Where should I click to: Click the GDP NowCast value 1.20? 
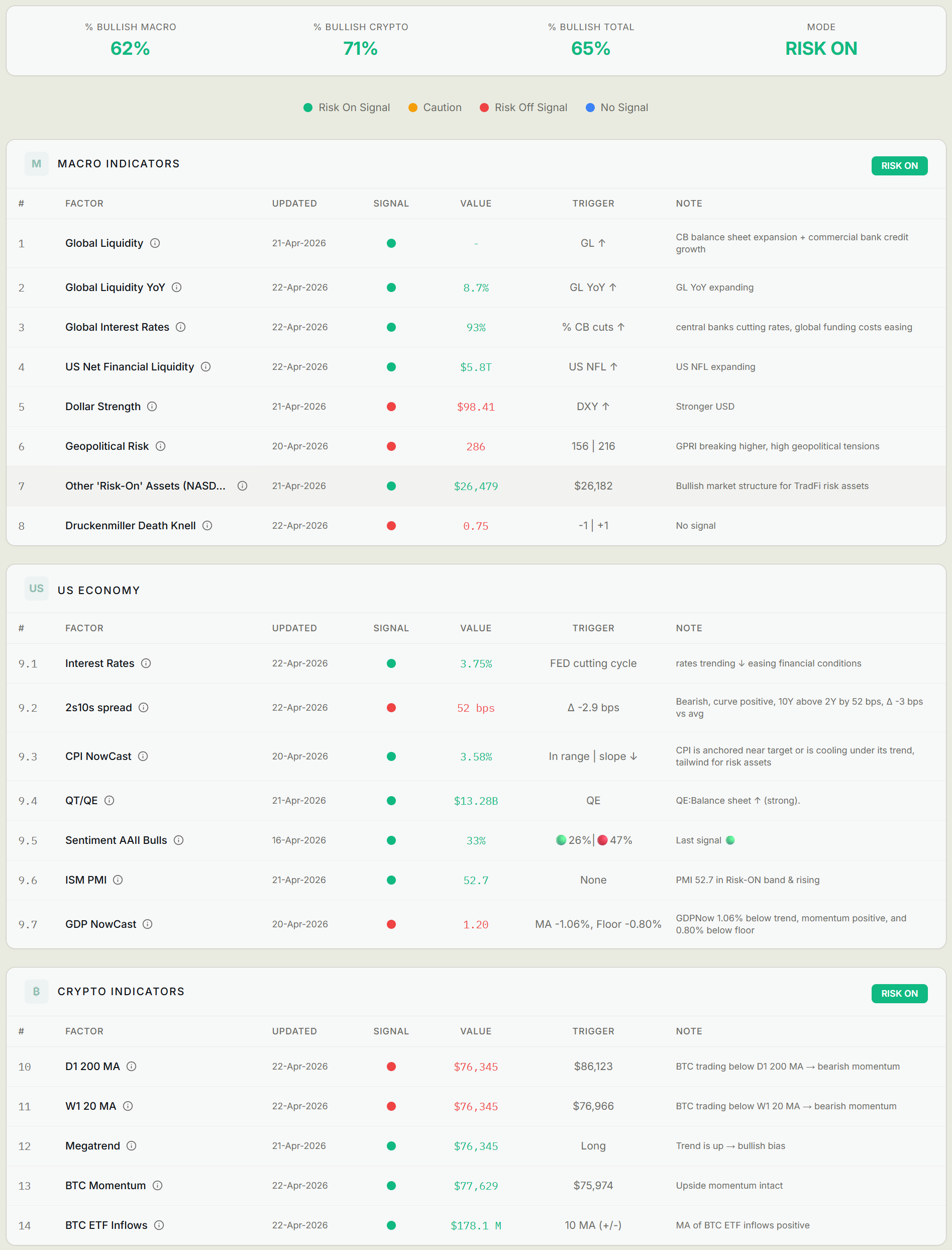(476, 925)
